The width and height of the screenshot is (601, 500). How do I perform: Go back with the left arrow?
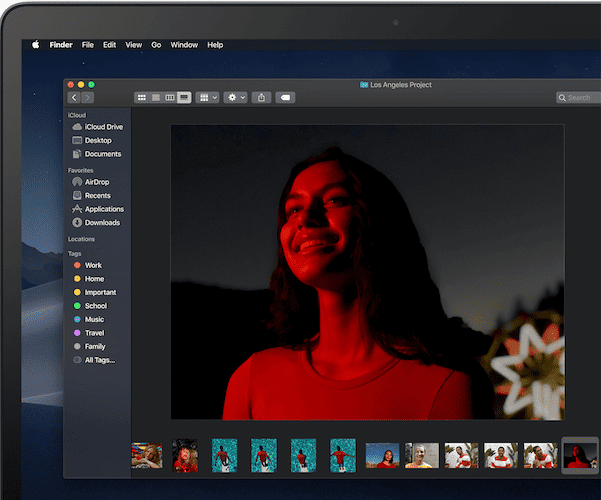click(x=74, y=97)
